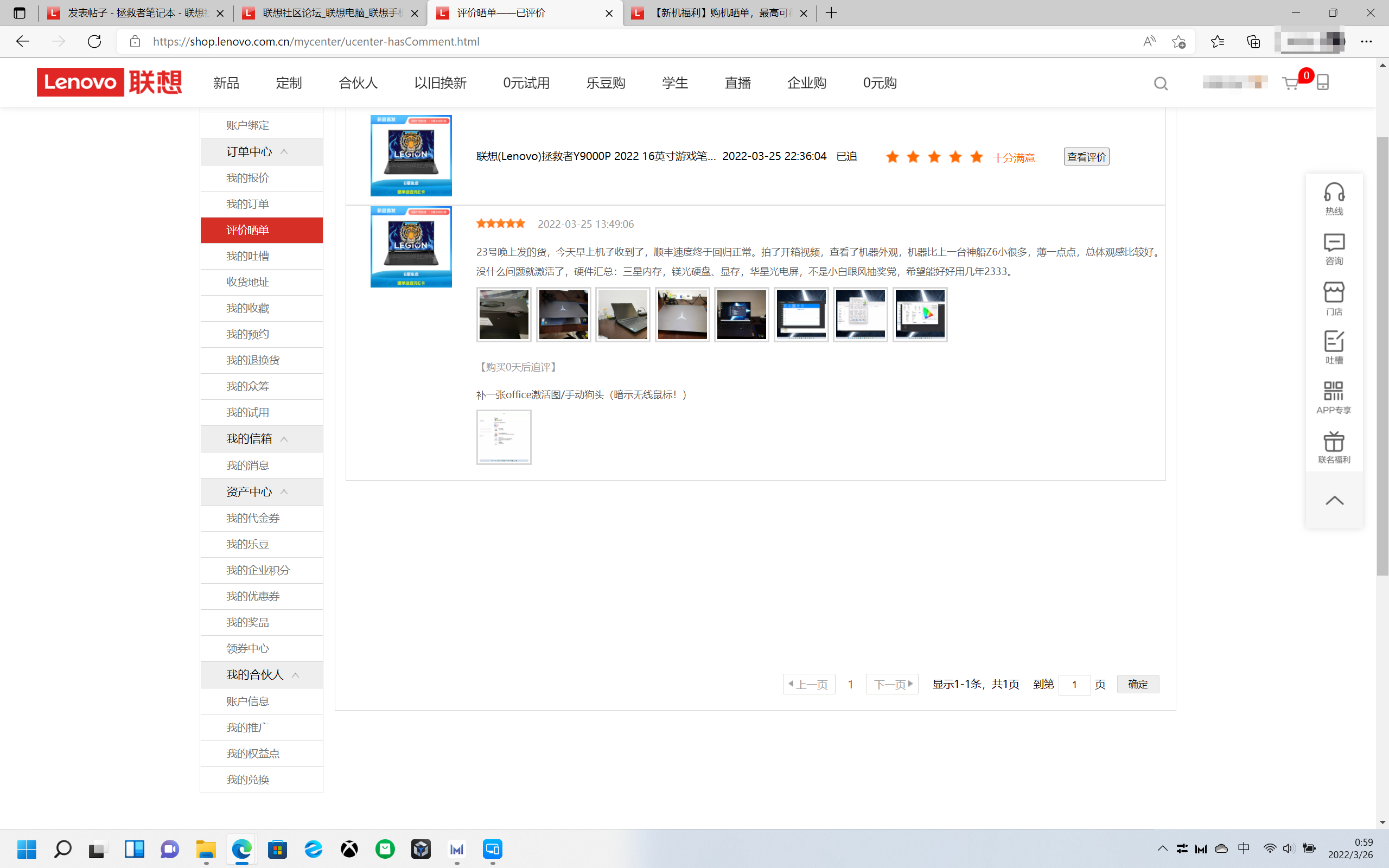Collapse the 我的合伙人 sidebar section
The width and height of the screenshot is (1389, 868).
click(296, 675)
